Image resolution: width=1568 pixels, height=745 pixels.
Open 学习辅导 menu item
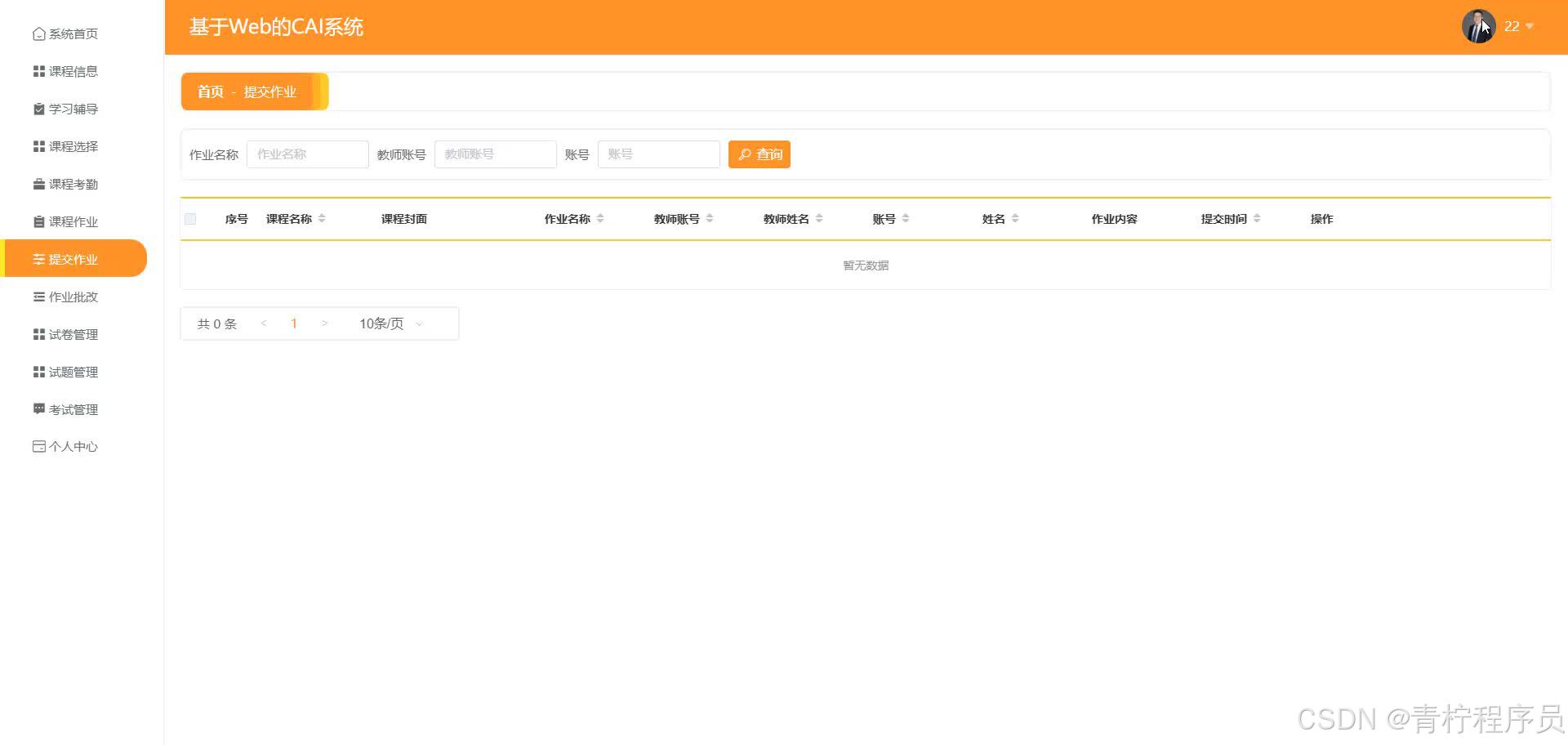coord(73,109)
